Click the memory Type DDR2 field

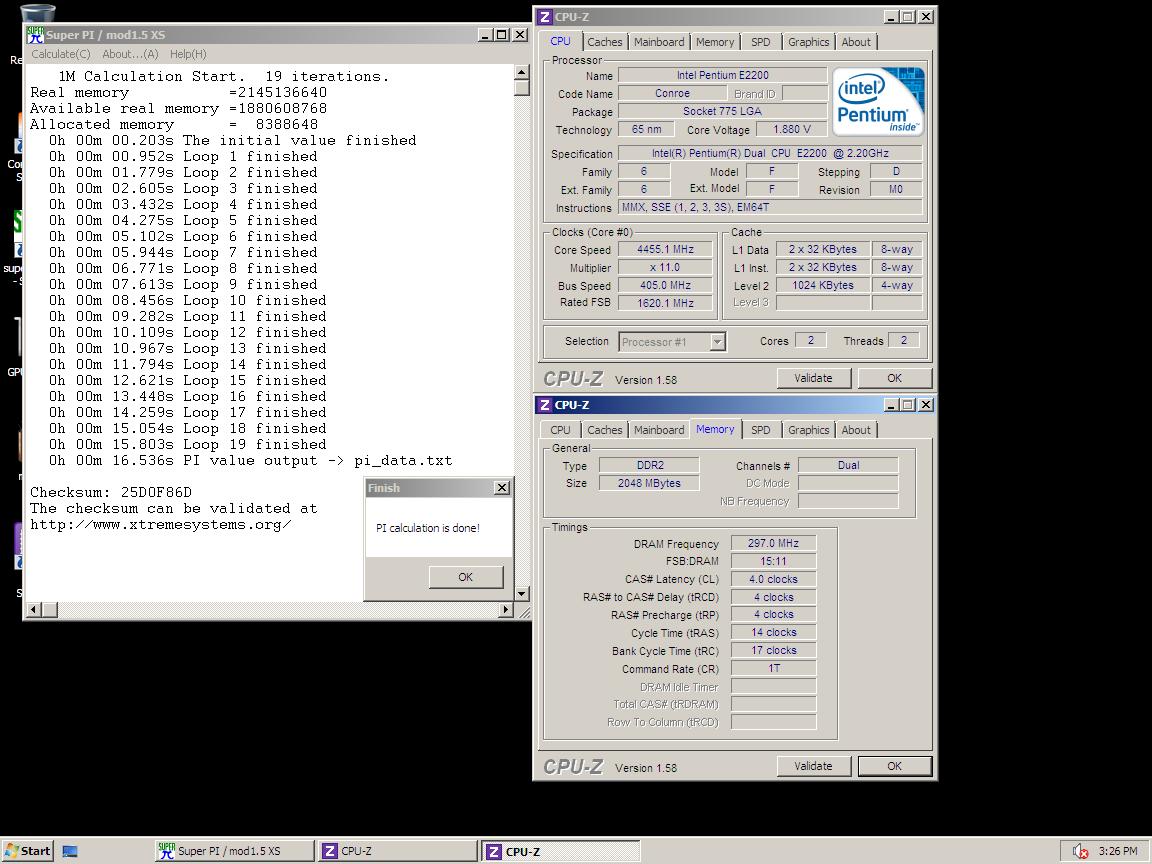click(x=649, y=465)
